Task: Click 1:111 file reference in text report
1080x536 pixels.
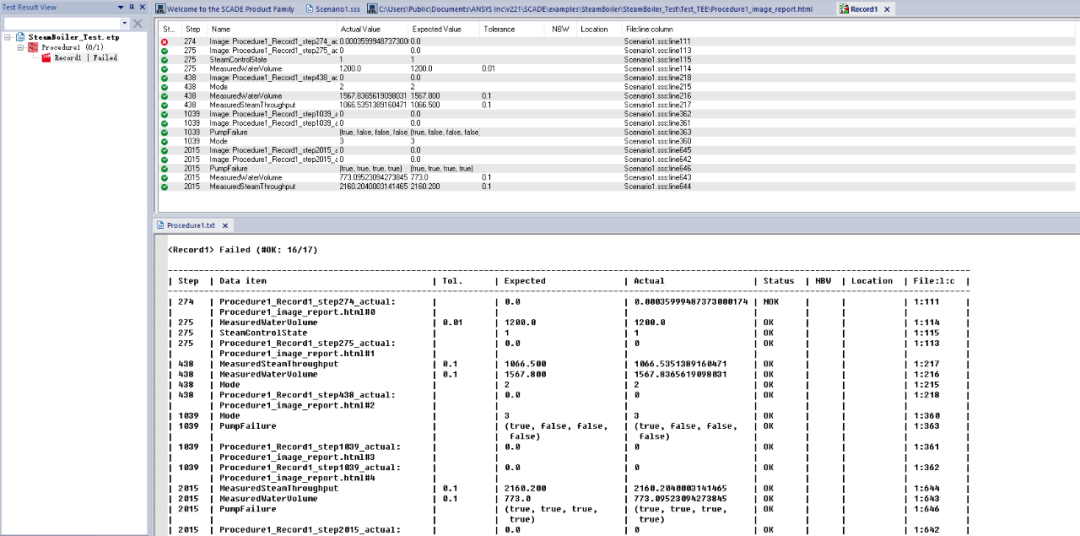Action: [x=924, y=302]
